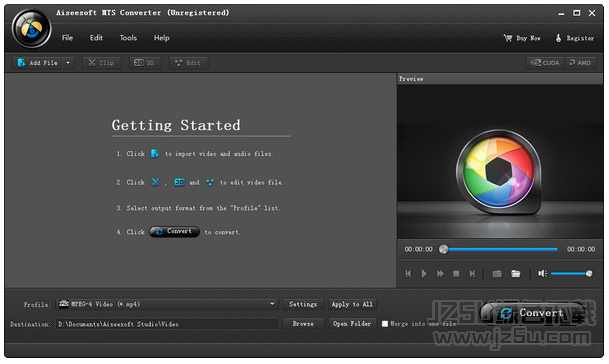
Task: Open the 3D settings tool
Action: [x=144, y=63]
